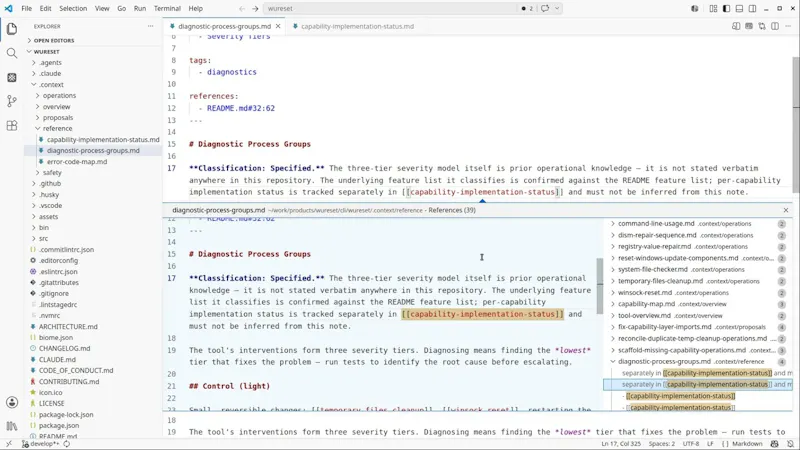Open package.json in explorer
This screenshot has height=450, width=800.
[x=59, y=426]
